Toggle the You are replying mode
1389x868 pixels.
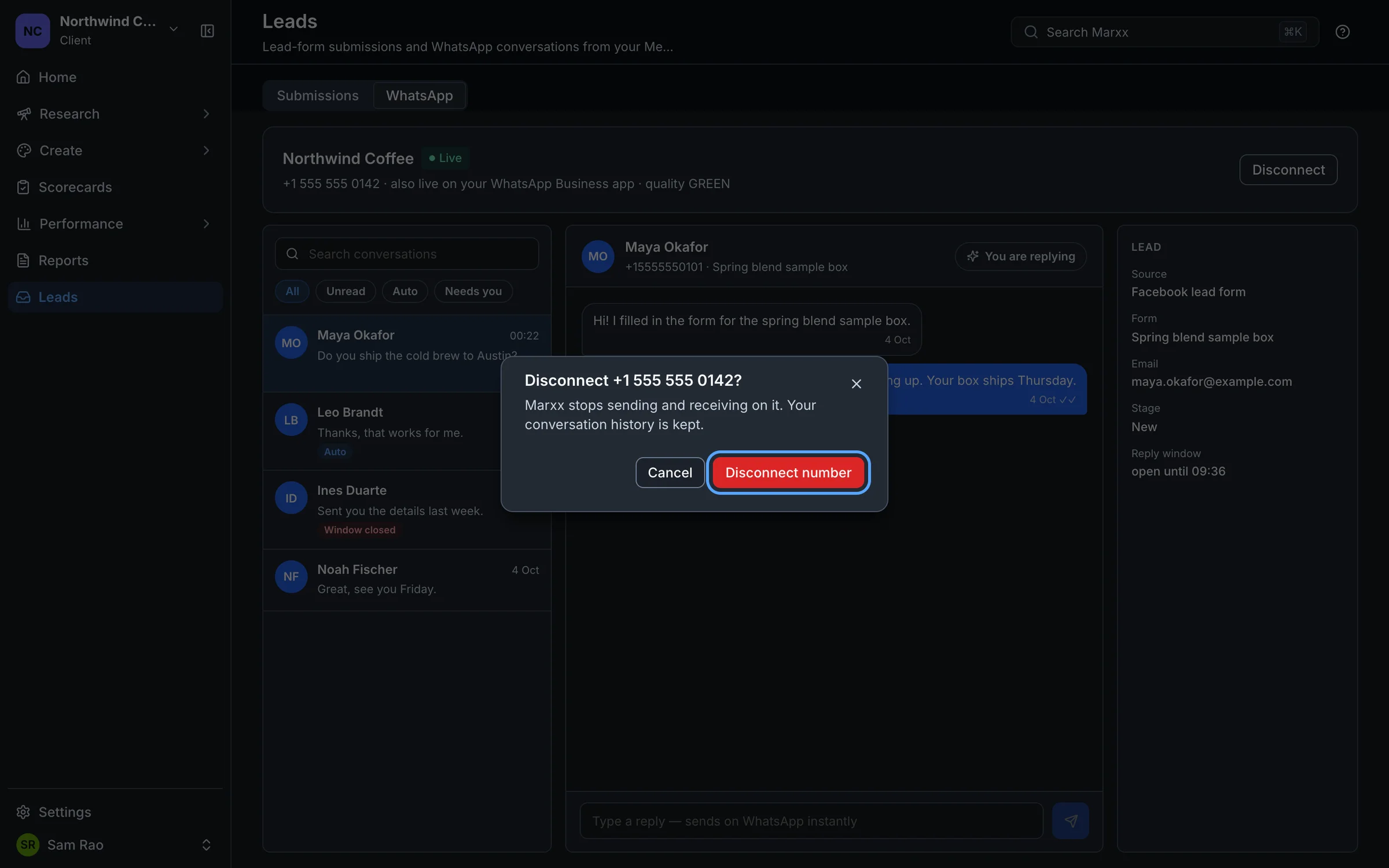(1020, 256)
